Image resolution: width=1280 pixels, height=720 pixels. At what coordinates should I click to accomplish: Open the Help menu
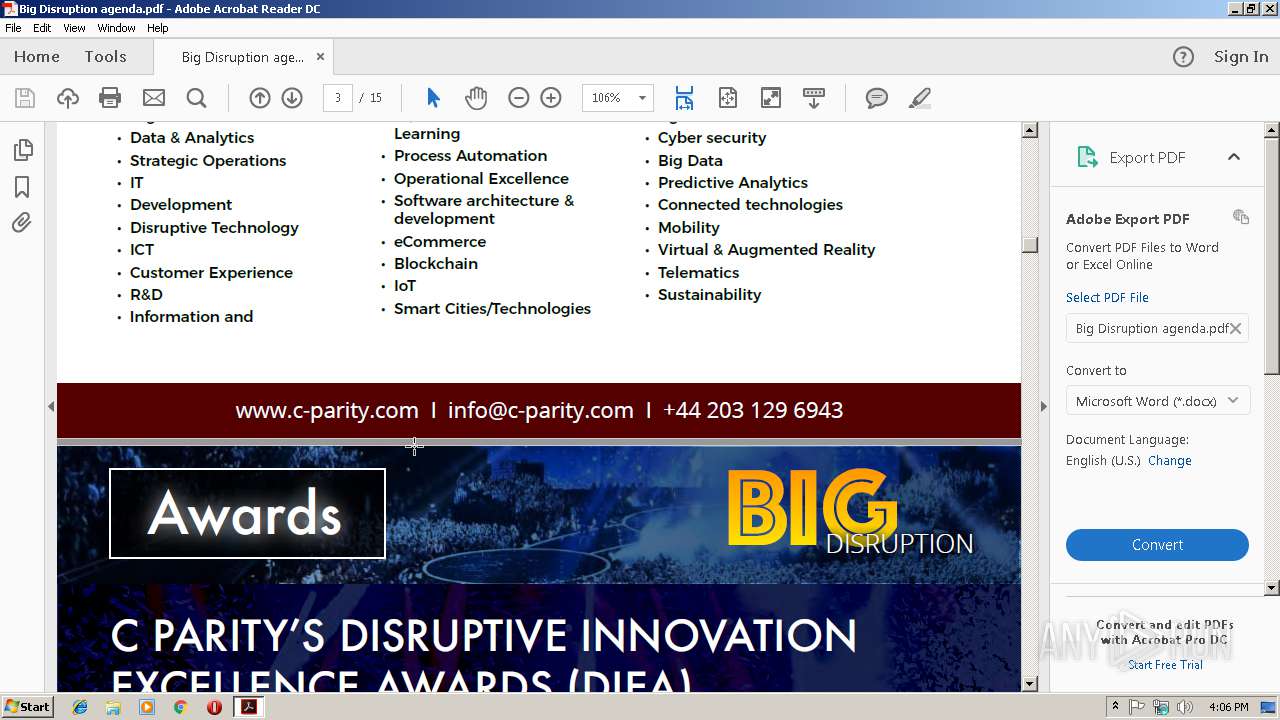click(x=158, y=28)
